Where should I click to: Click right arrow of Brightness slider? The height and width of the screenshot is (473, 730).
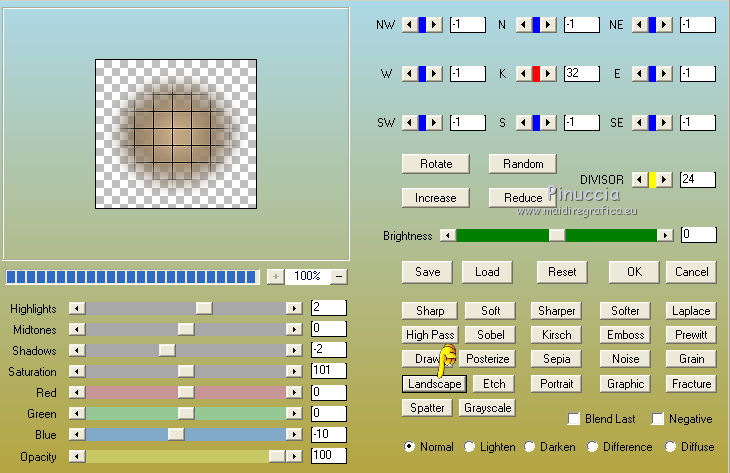click(665, 235)
